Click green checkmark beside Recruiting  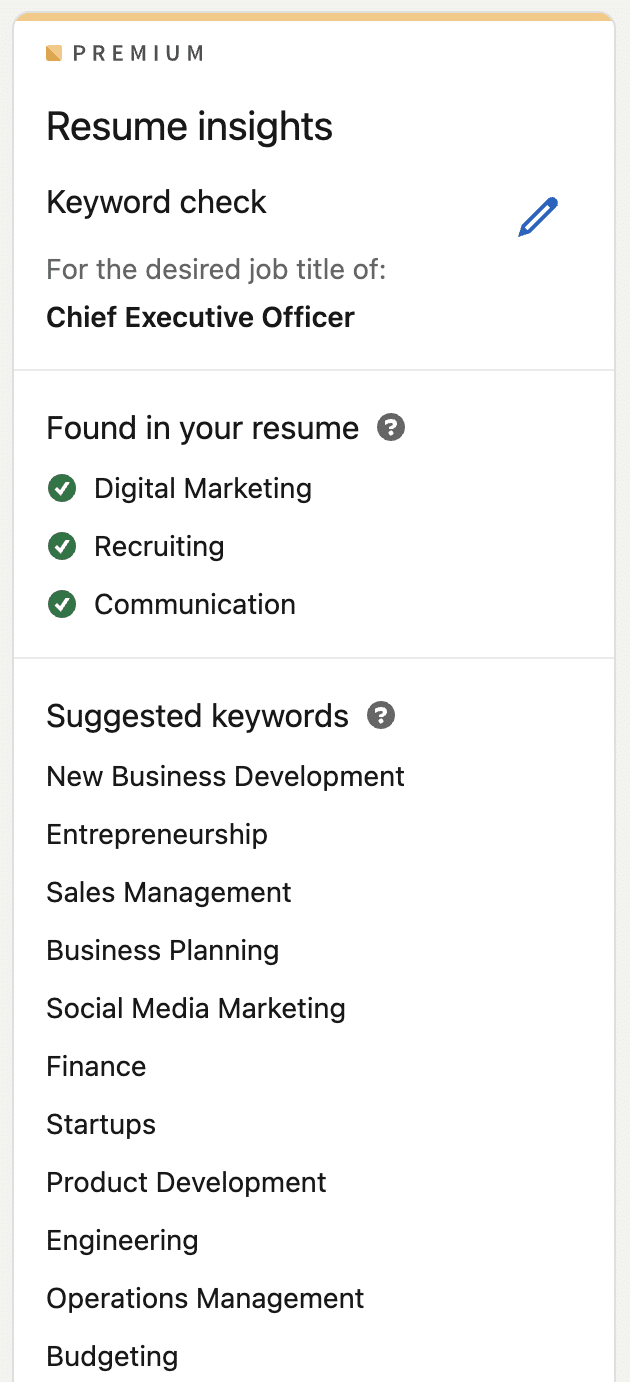(x=62, y=547)
